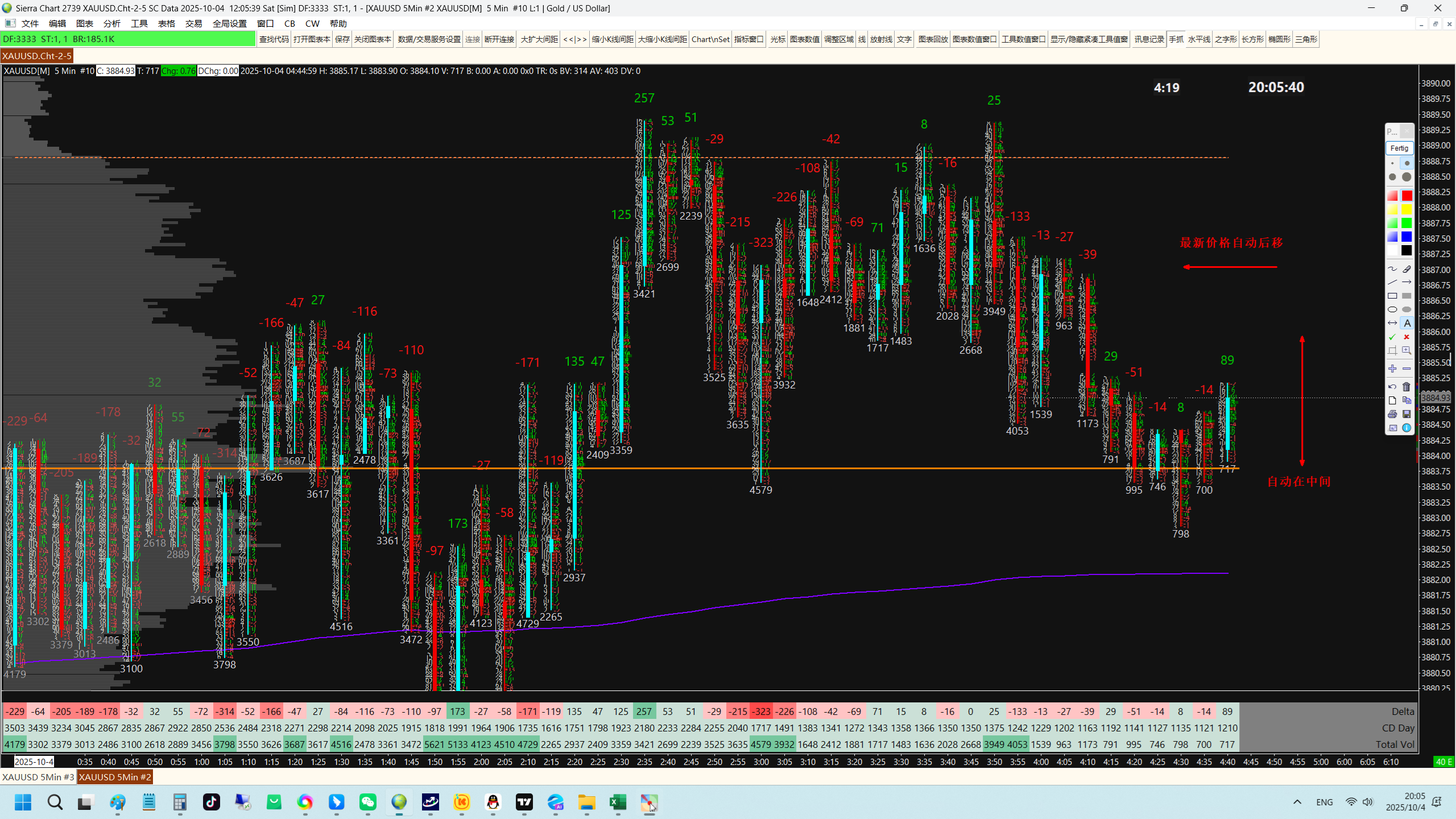
Task: Choose the arrow line drawing tool
Action: point(1407,283)
